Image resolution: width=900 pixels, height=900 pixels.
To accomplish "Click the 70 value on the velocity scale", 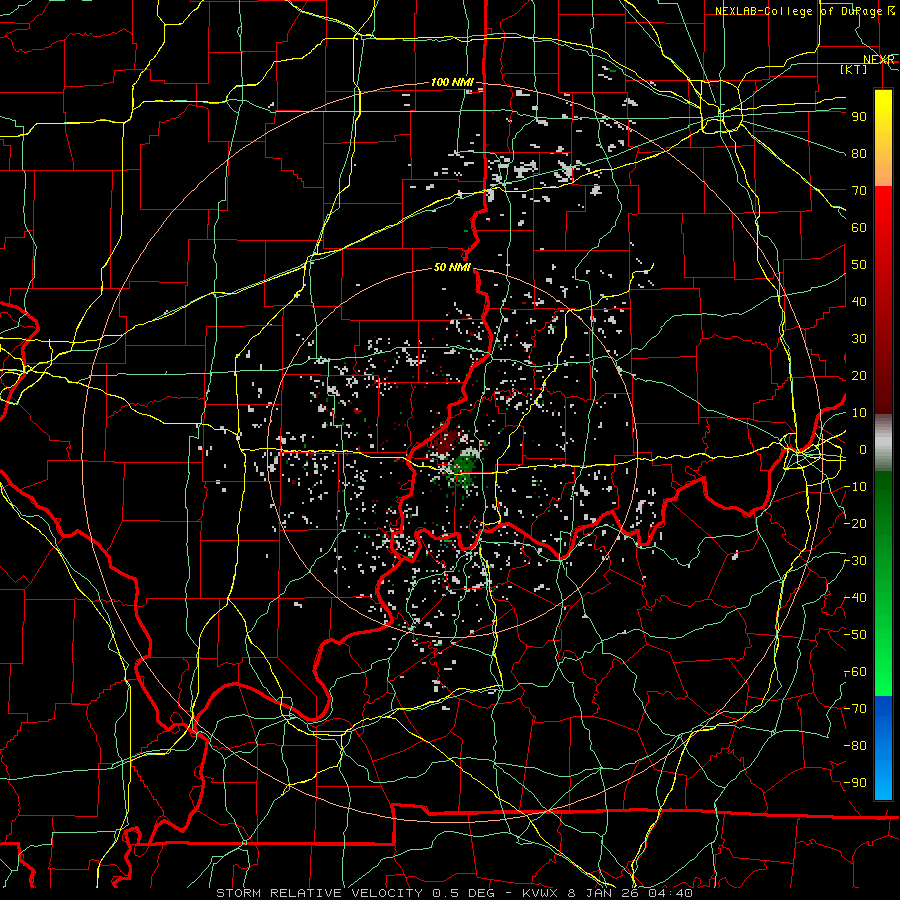I will 859,191.
